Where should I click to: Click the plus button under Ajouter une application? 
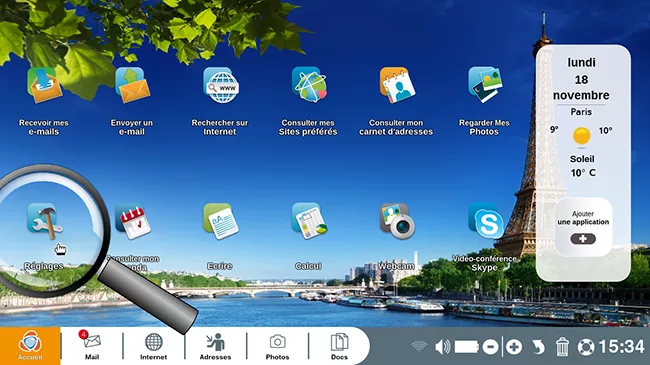pos(583,239)
